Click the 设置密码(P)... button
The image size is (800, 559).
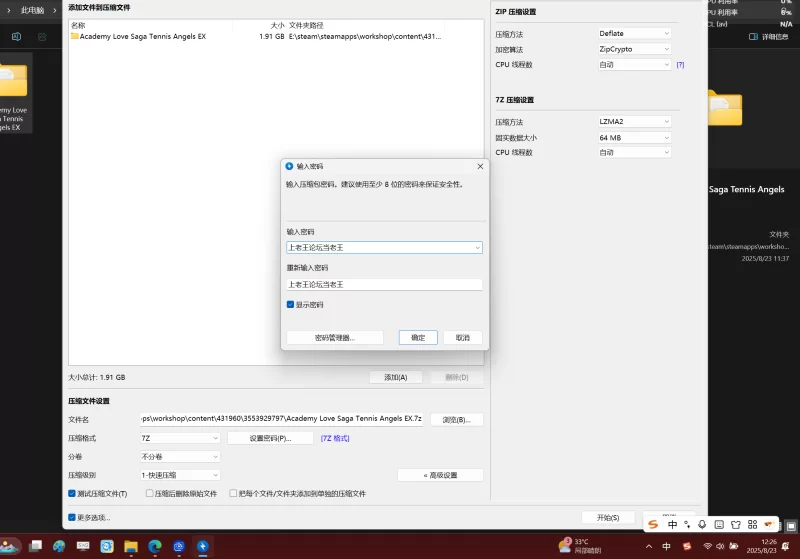(270, 438)
